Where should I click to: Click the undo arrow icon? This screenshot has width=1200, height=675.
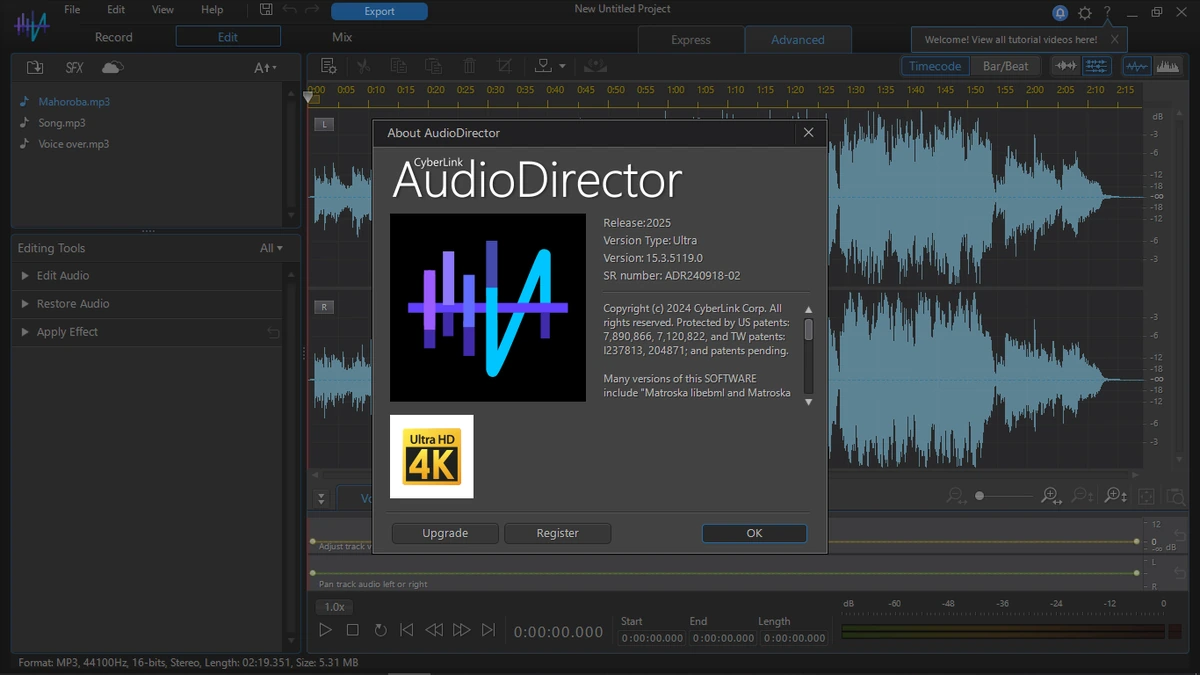[x=290, y=10]
